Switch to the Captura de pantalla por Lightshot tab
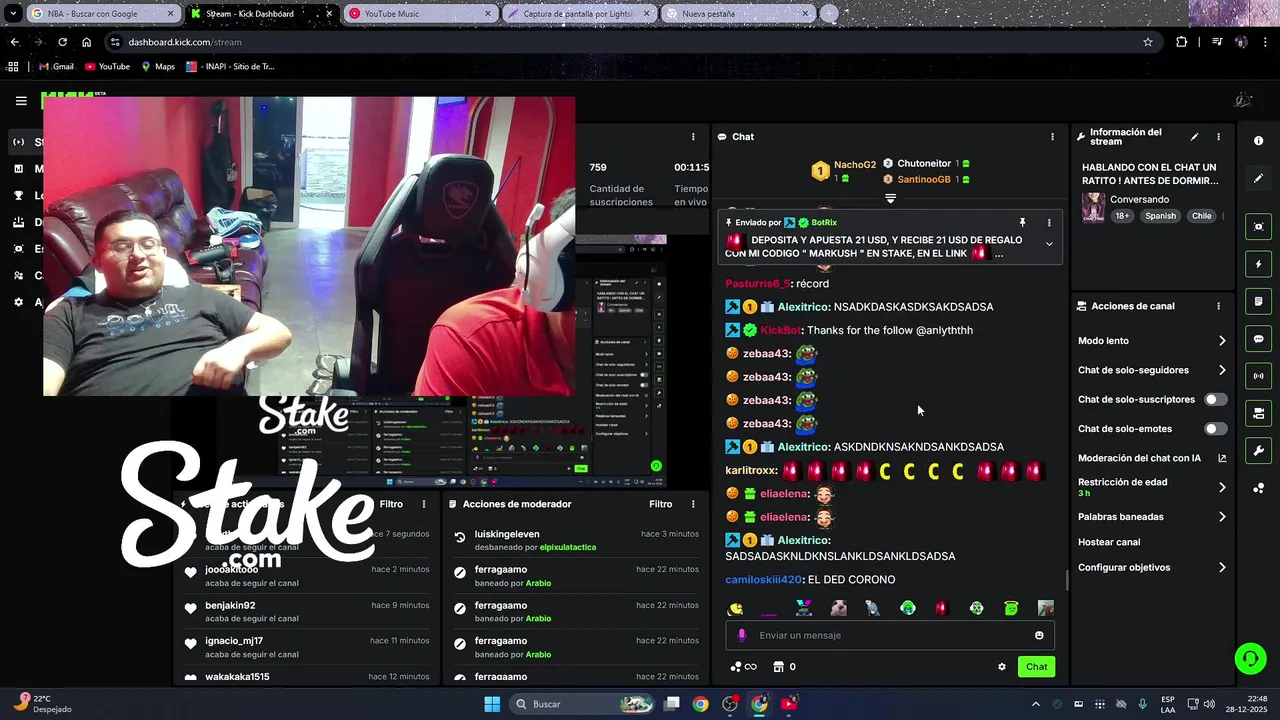This screenshot has height=720, width=1280. (x=579, y=14)
